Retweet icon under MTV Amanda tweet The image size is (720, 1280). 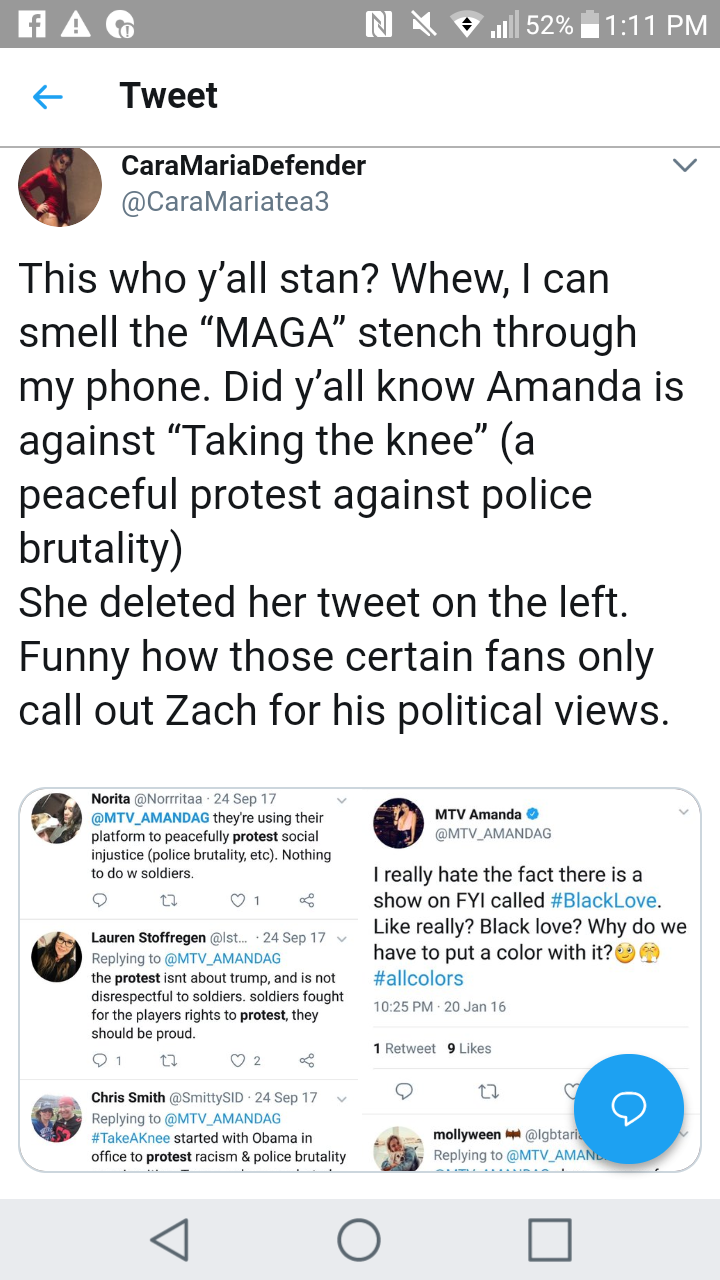(x=490, y=1090)
